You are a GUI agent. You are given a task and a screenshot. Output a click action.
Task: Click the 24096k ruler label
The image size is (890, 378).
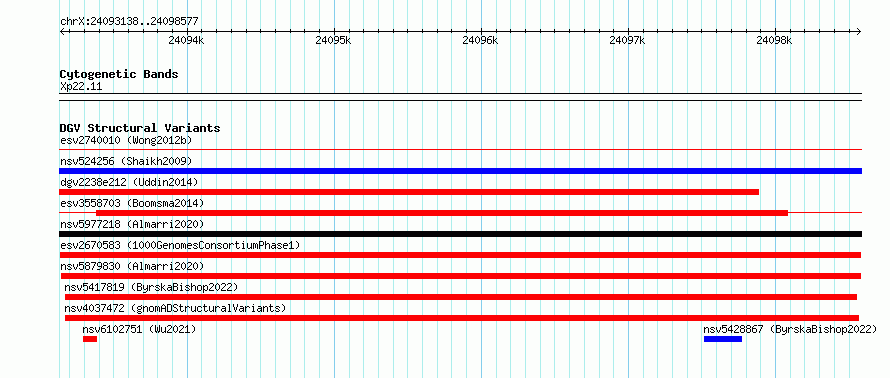[480, 40]
